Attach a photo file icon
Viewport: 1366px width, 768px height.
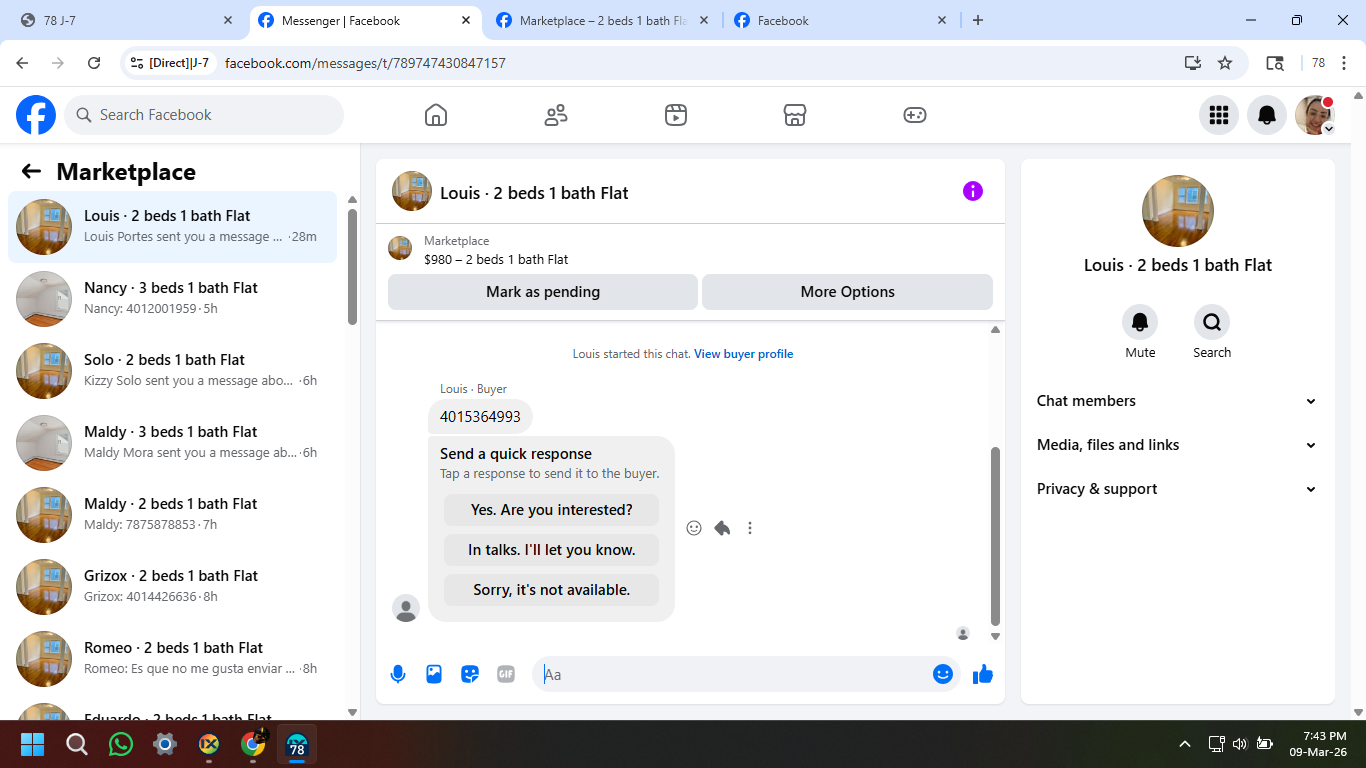tap(434, 674)
